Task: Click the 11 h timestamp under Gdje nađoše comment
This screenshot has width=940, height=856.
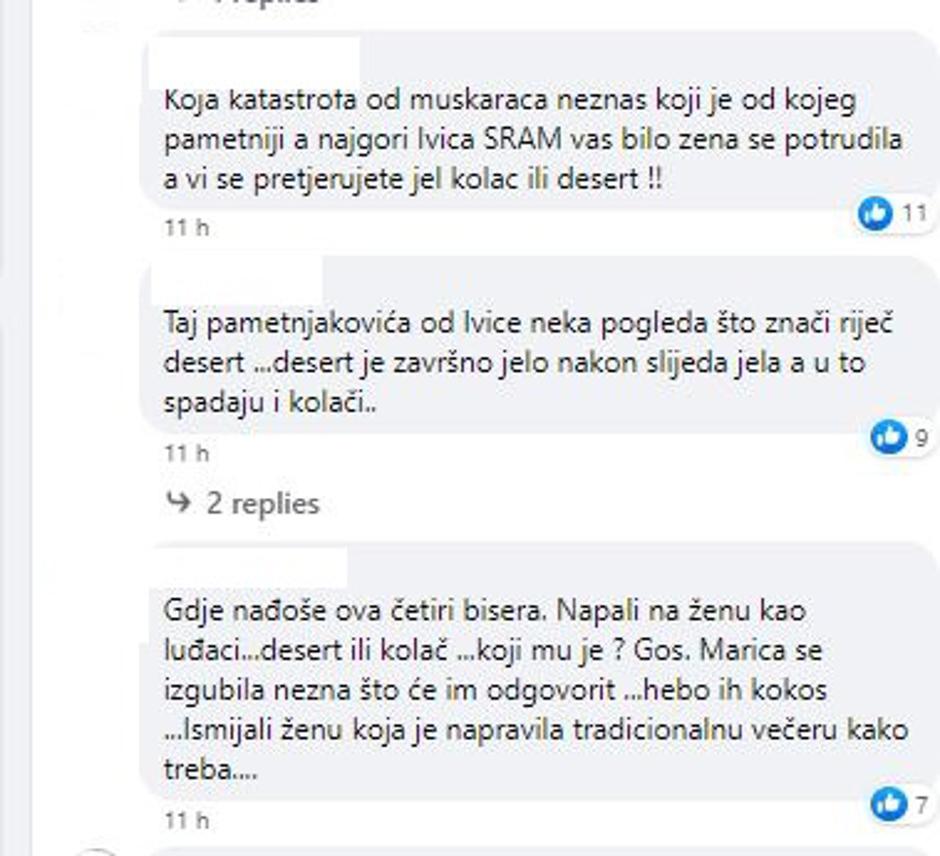Action: (x=187, y=821)
